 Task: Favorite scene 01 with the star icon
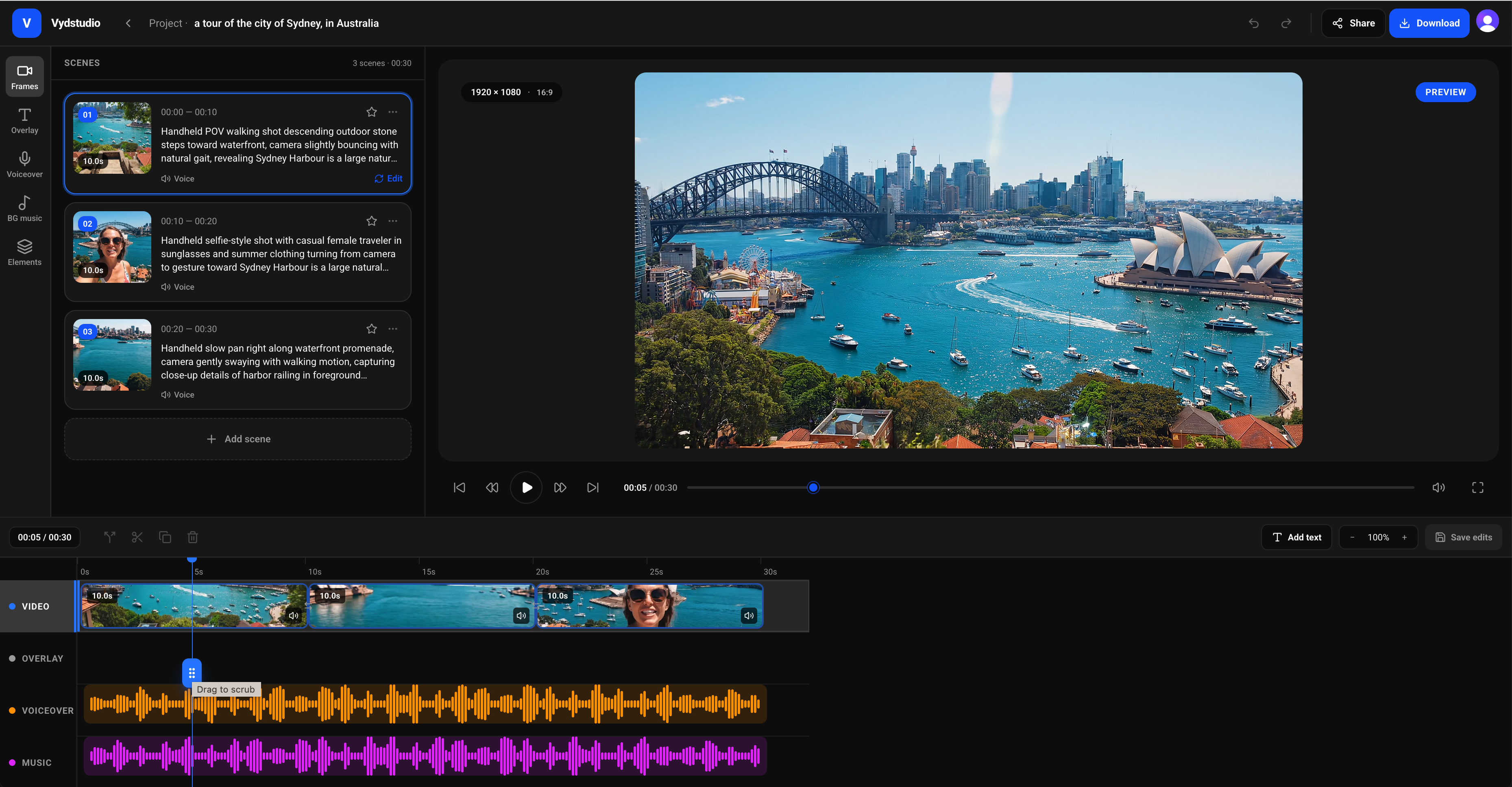click(x=372, y=111)
